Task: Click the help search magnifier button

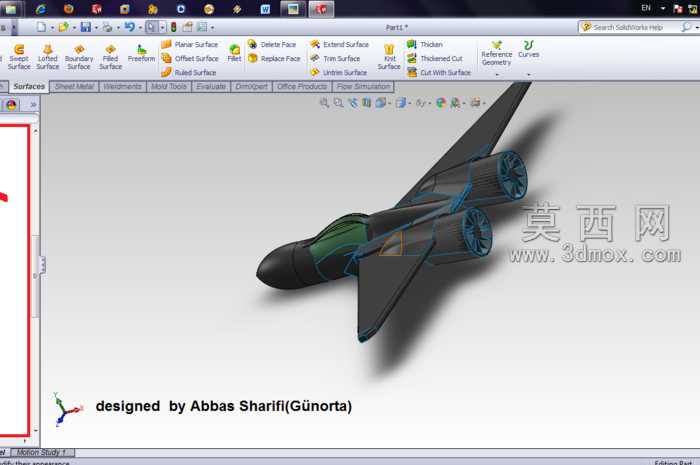Action: click(686, 27)
